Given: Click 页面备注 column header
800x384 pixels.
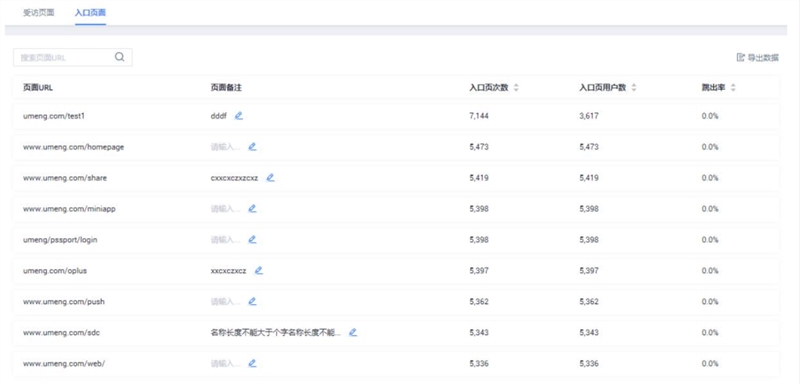Looking at the screenshot, I should (226, 88).
